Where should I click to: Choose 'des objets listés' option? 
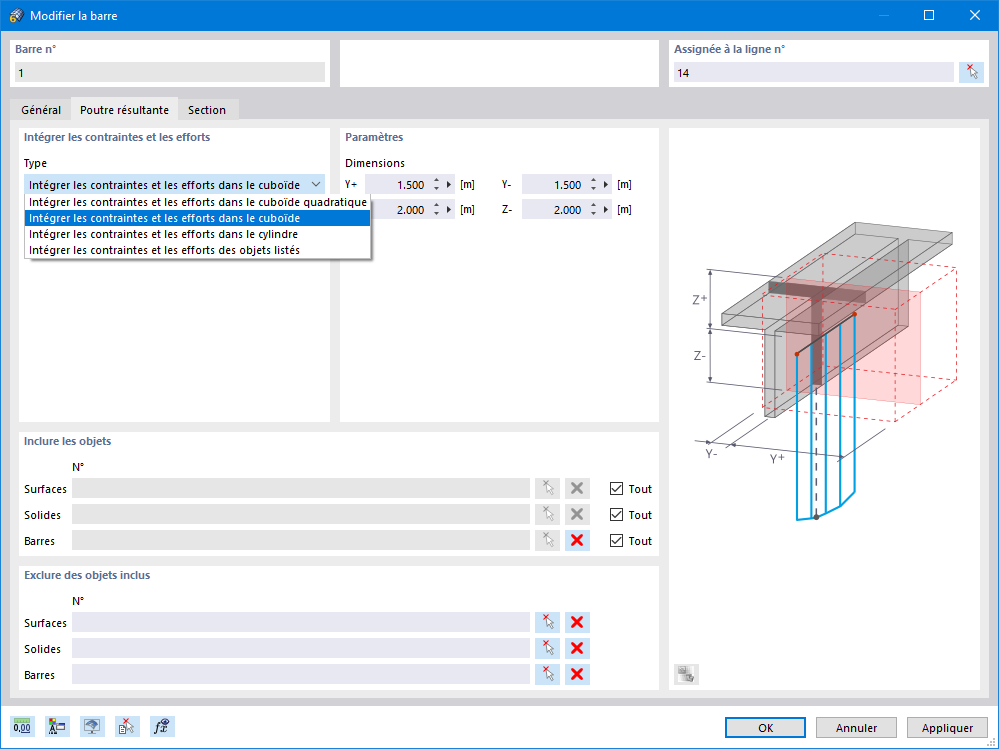198,250
